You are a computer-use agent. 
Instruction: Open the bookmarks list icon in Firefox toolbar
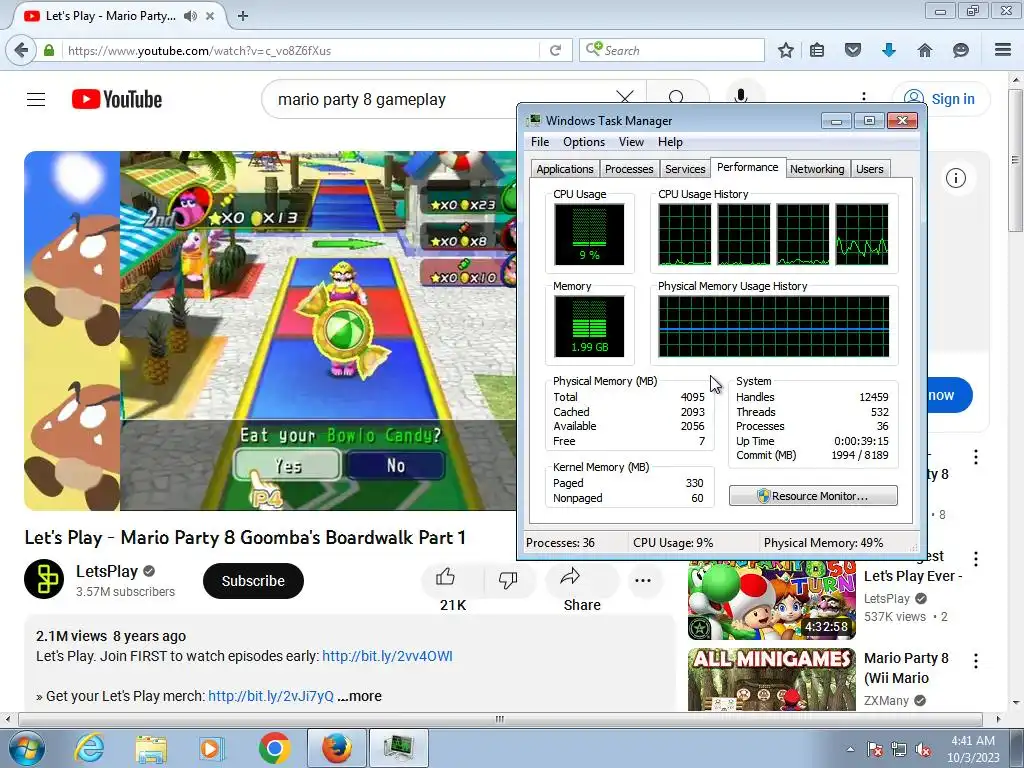coord(817,50)
